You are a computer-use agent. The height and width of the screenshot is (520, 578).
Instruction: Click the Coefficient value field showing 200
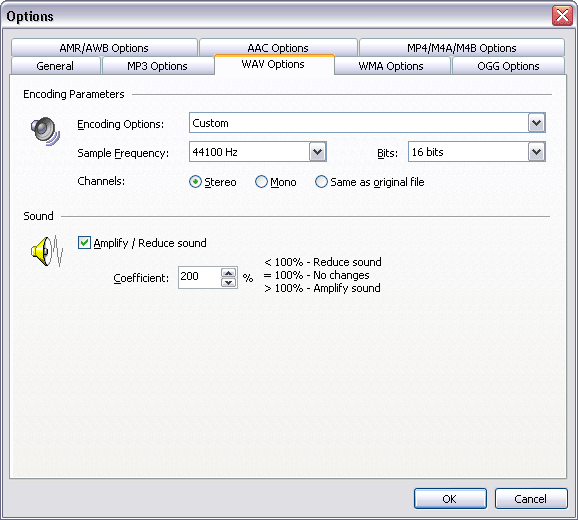[x=199, y=277]
